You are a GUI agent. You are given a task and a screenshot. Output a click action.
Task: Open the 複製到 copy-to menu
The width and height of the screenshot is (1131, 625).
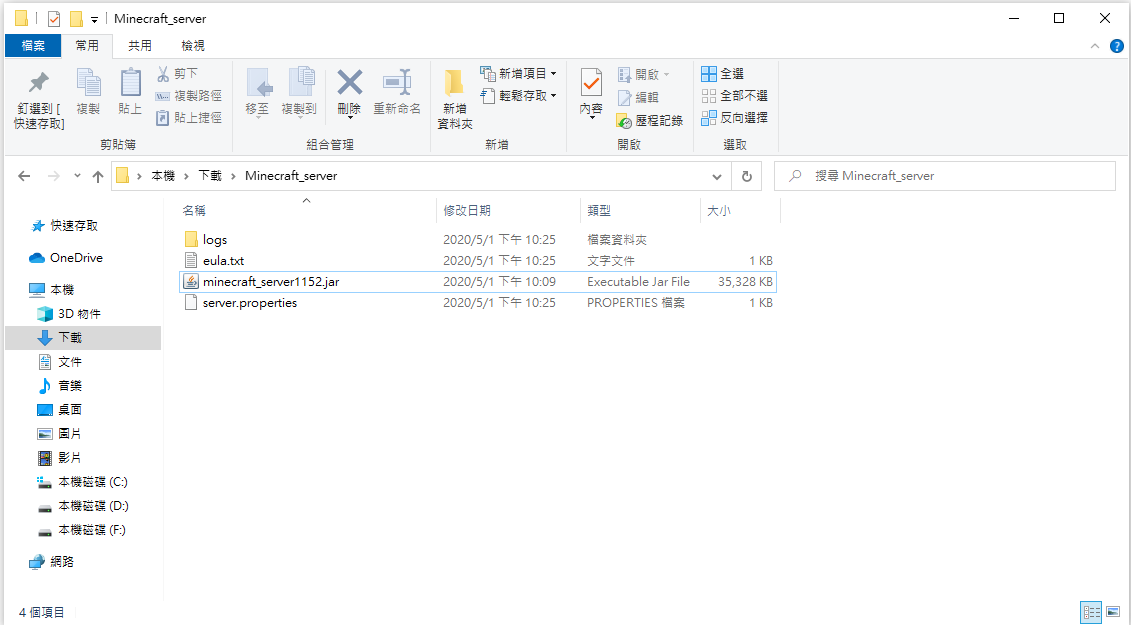299,92
